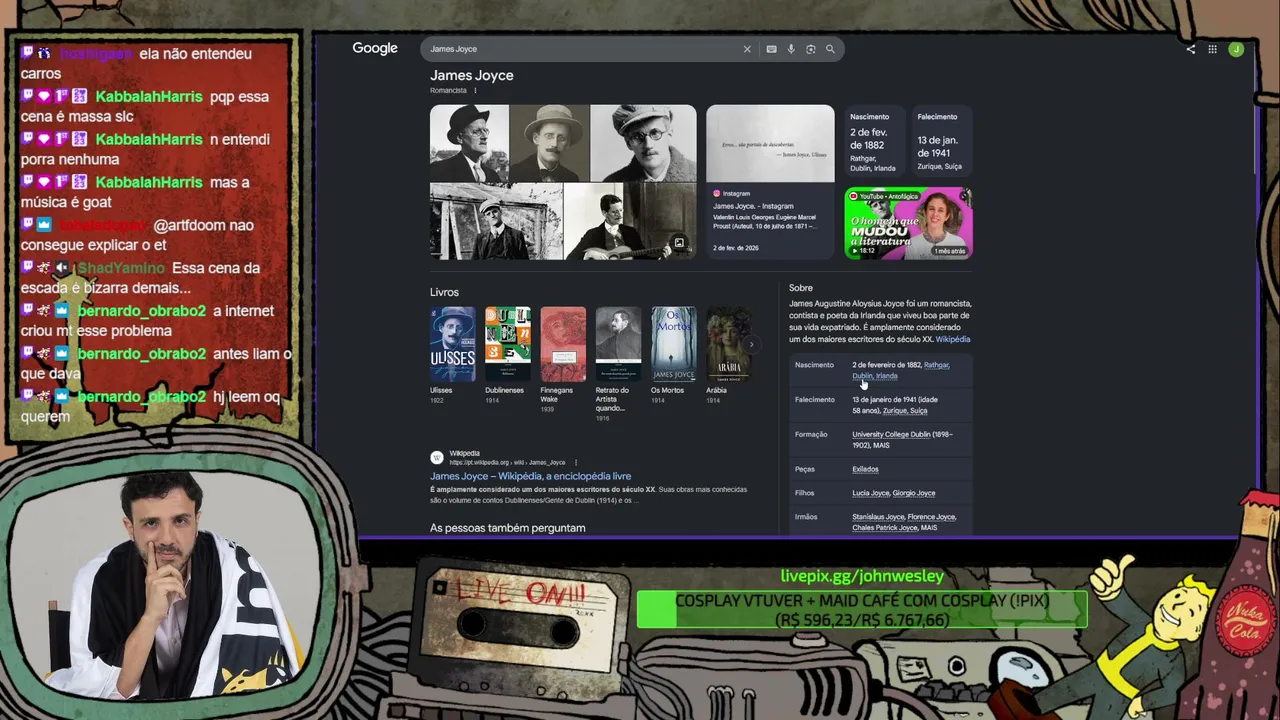Show more books with the carousel arrow
Viewport: 1280px width, 720px height.
coord(751,345)
